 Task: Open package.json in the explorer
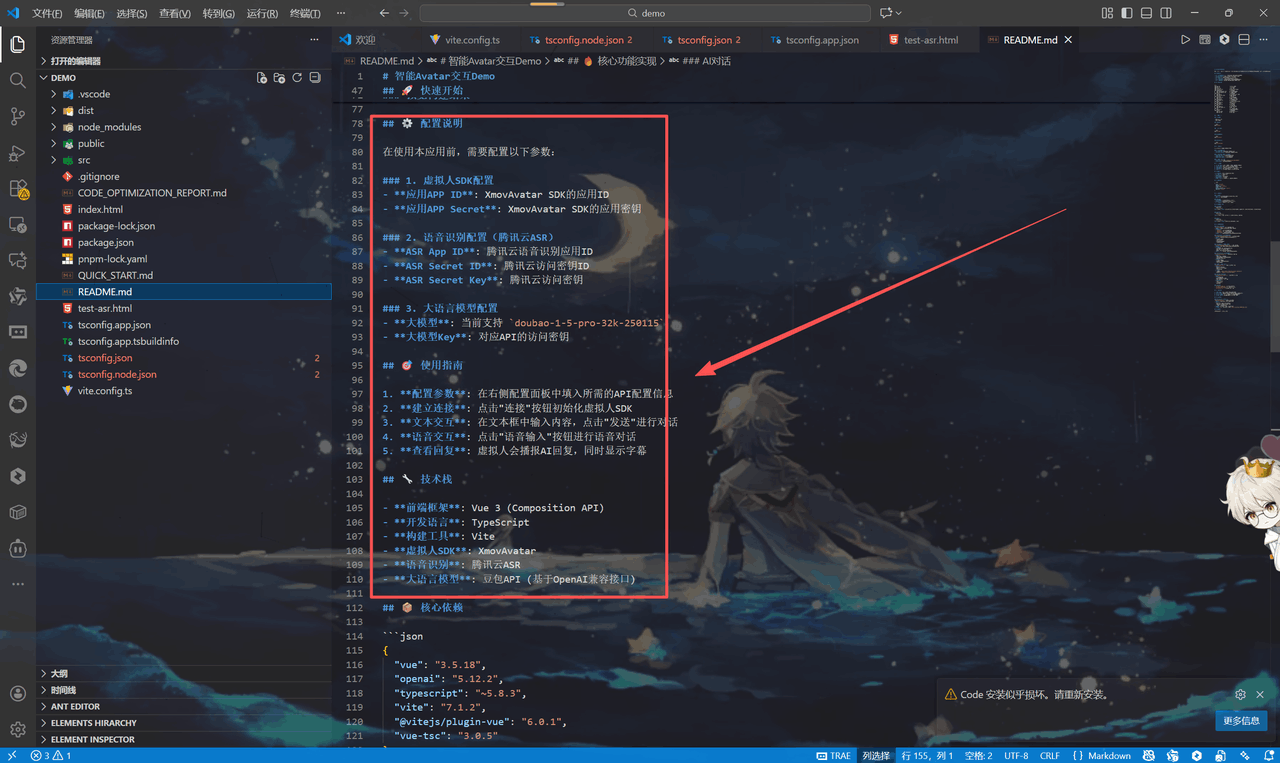point(183,242)
